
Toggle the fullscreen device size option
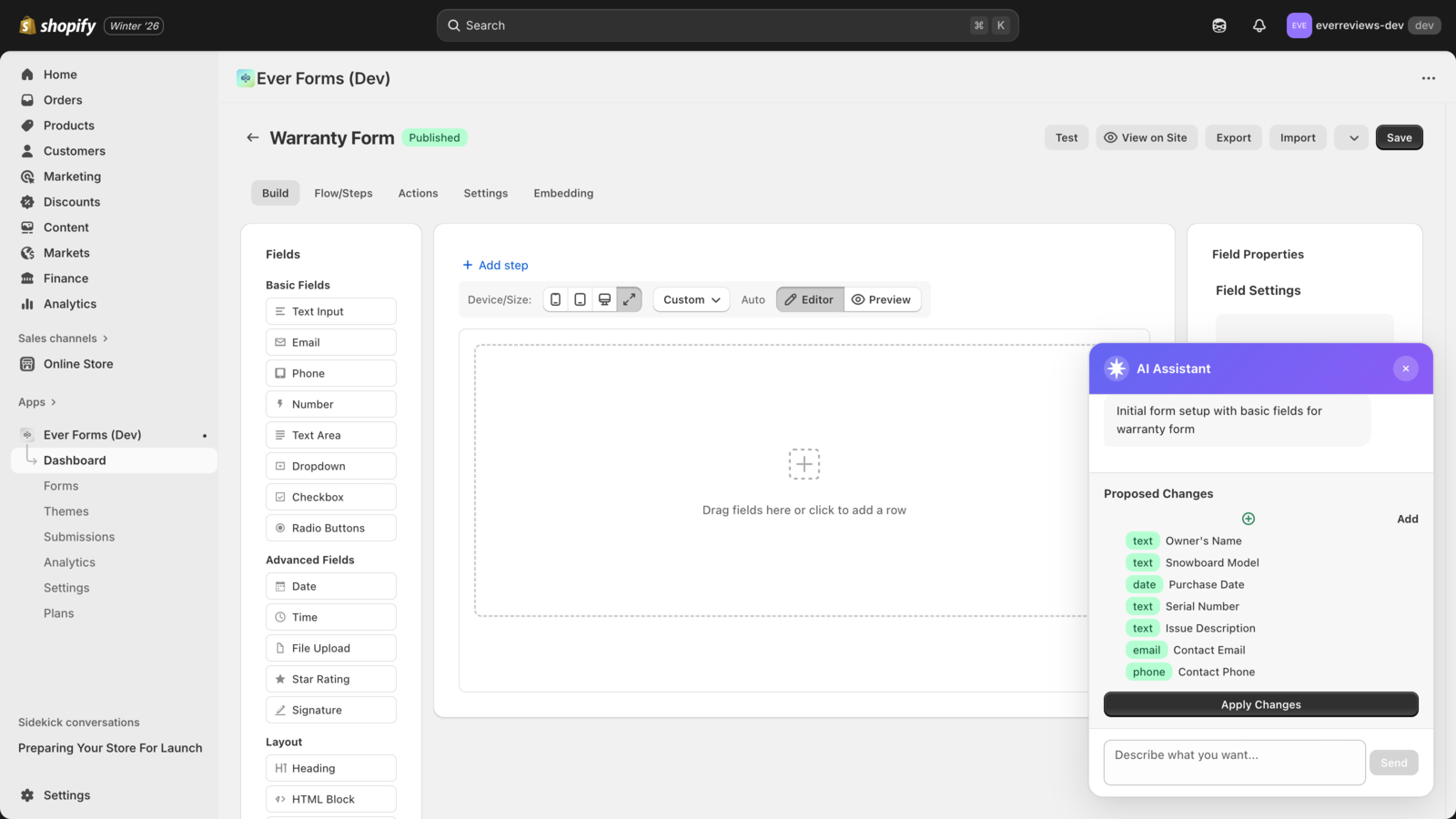coord(629,298)
